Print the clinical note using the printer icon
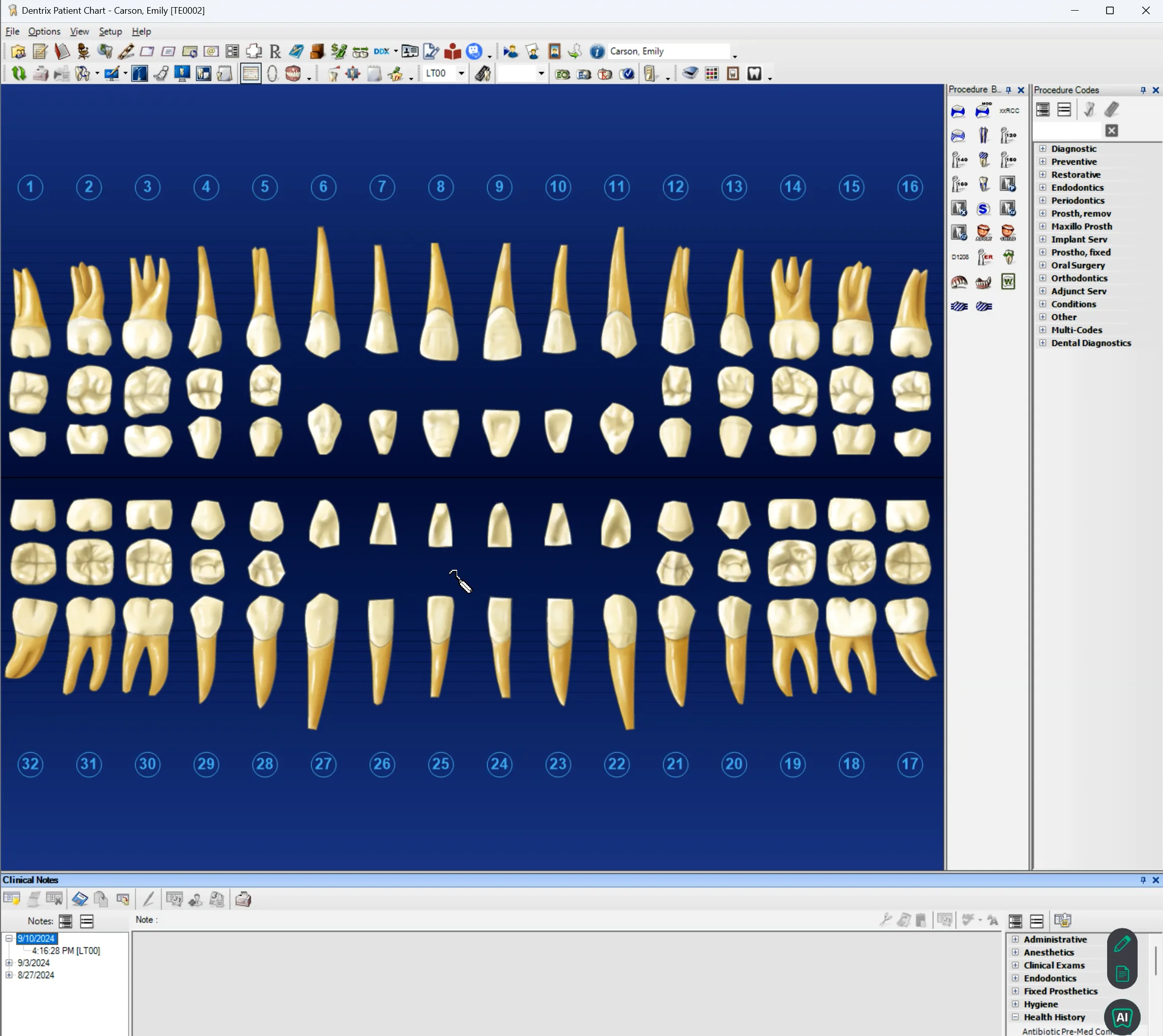1163x1036 pixels. click(x=244, y=899)
